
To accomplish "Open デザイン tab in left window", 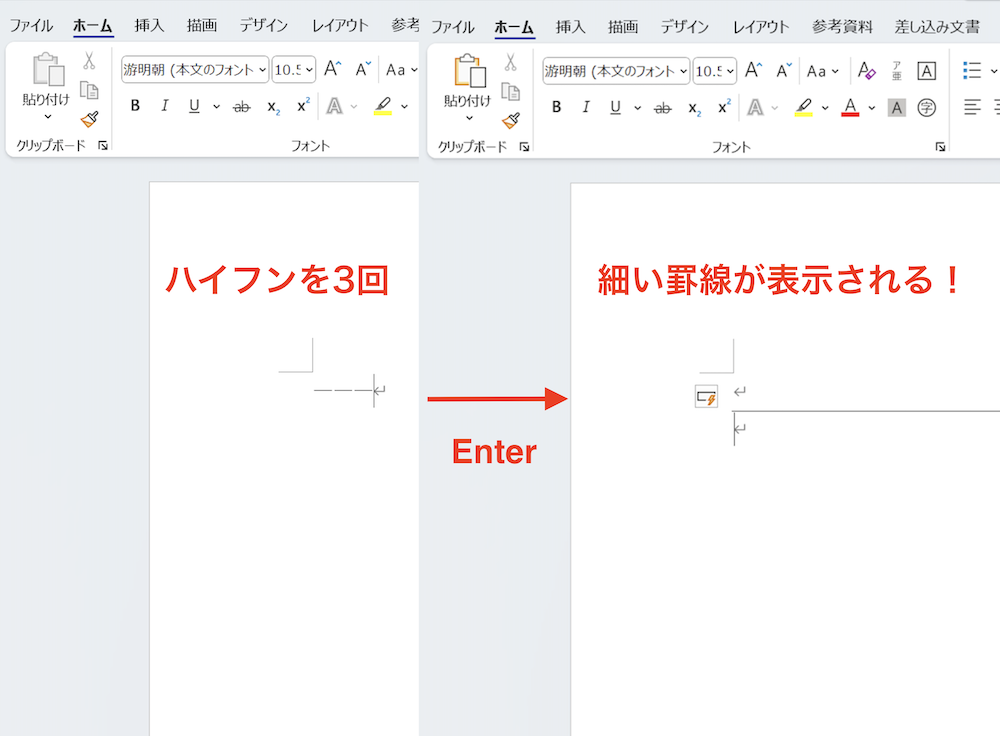I will (263, 26).
